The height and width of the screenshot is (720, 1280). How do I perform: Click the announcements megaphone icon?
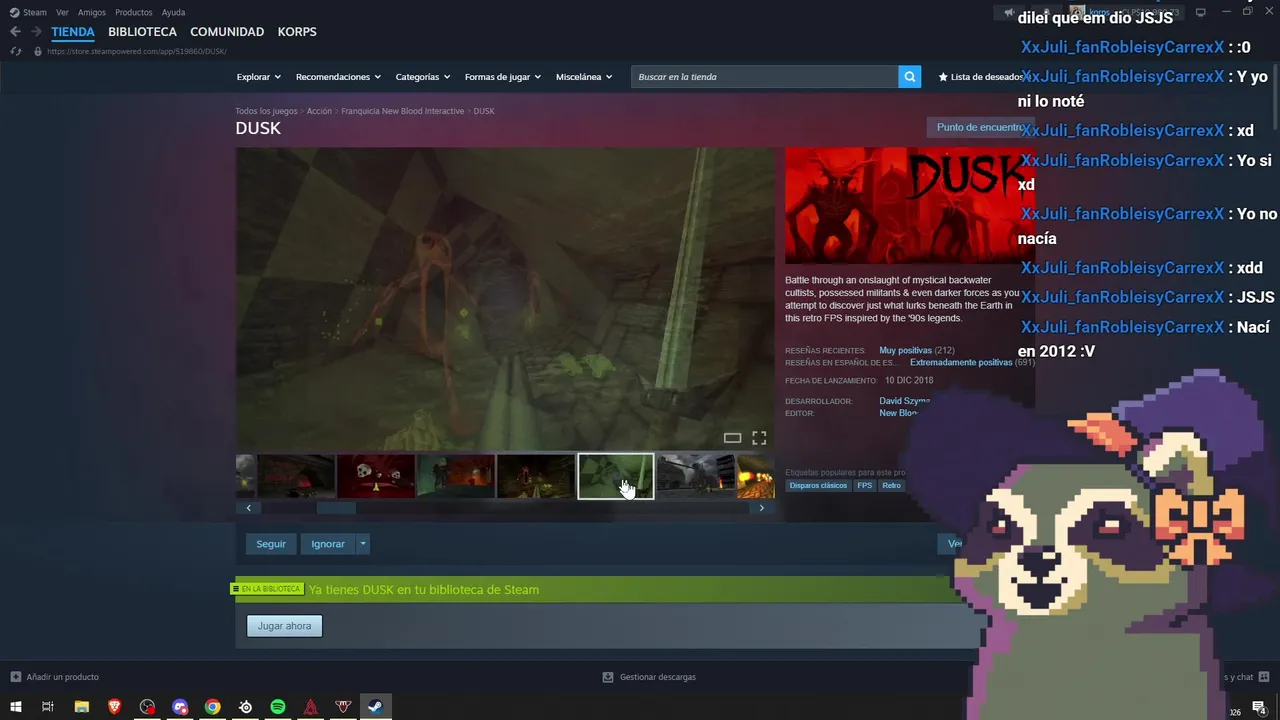pos(1009,12)
